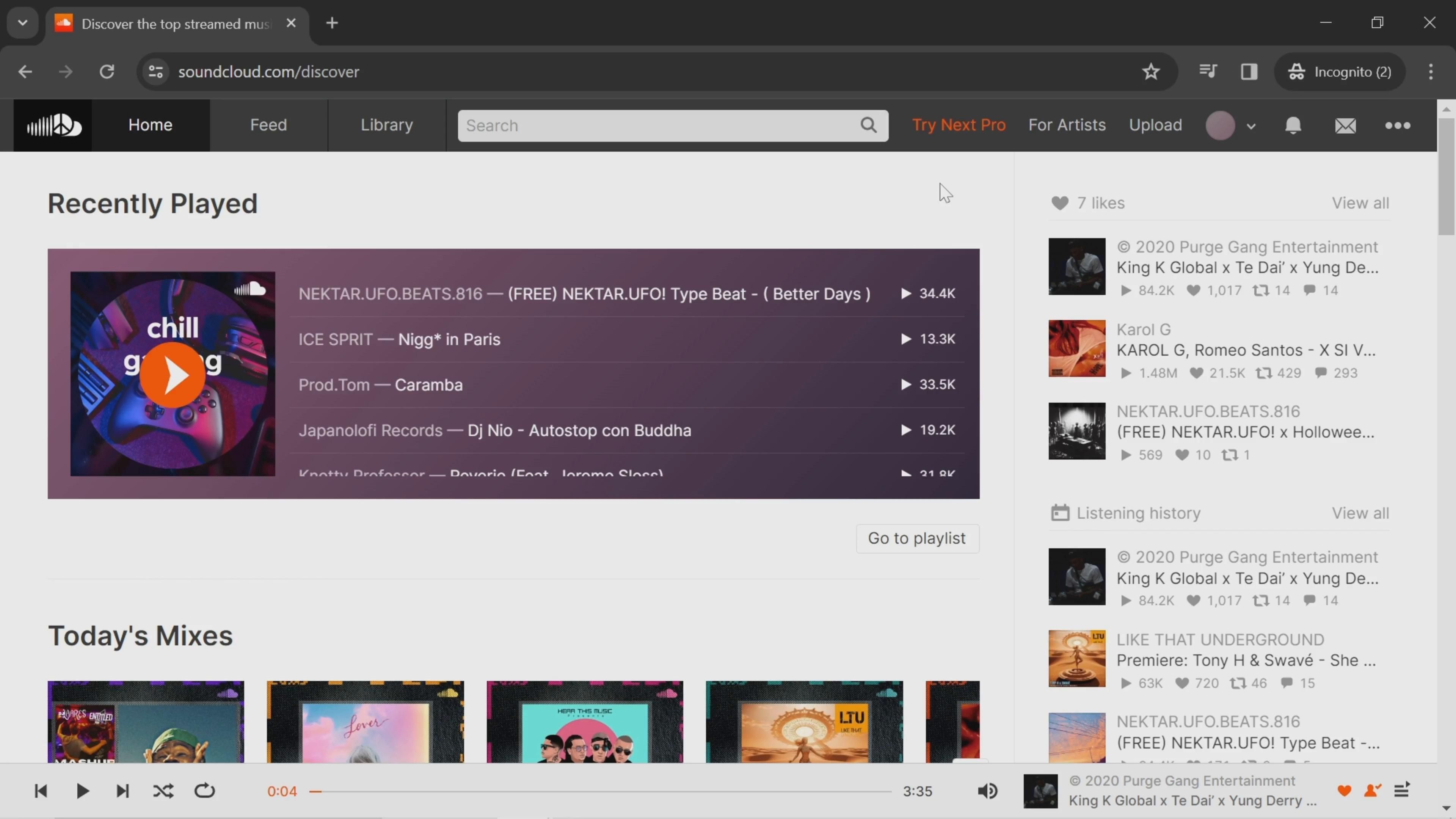
Task: Click the search magnifier icon
Action: [x=869, y=125]
